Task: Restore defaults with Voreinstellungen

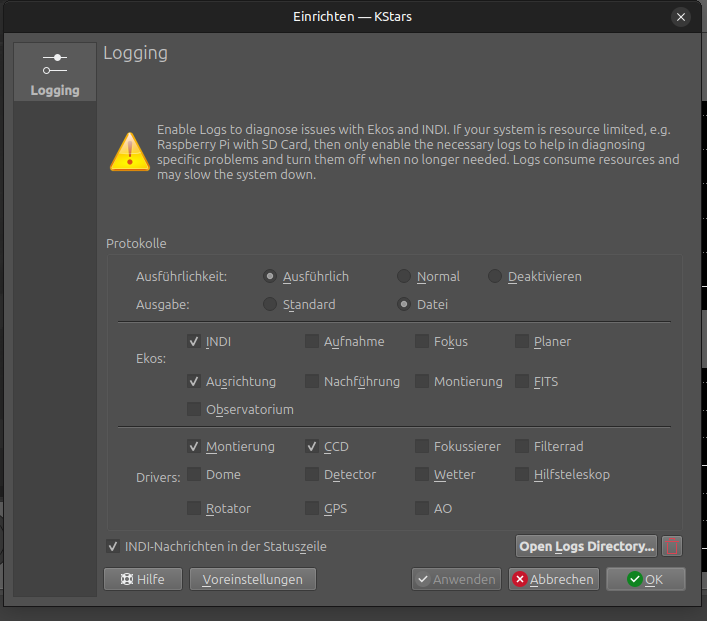Action: (x=252, y=579)
